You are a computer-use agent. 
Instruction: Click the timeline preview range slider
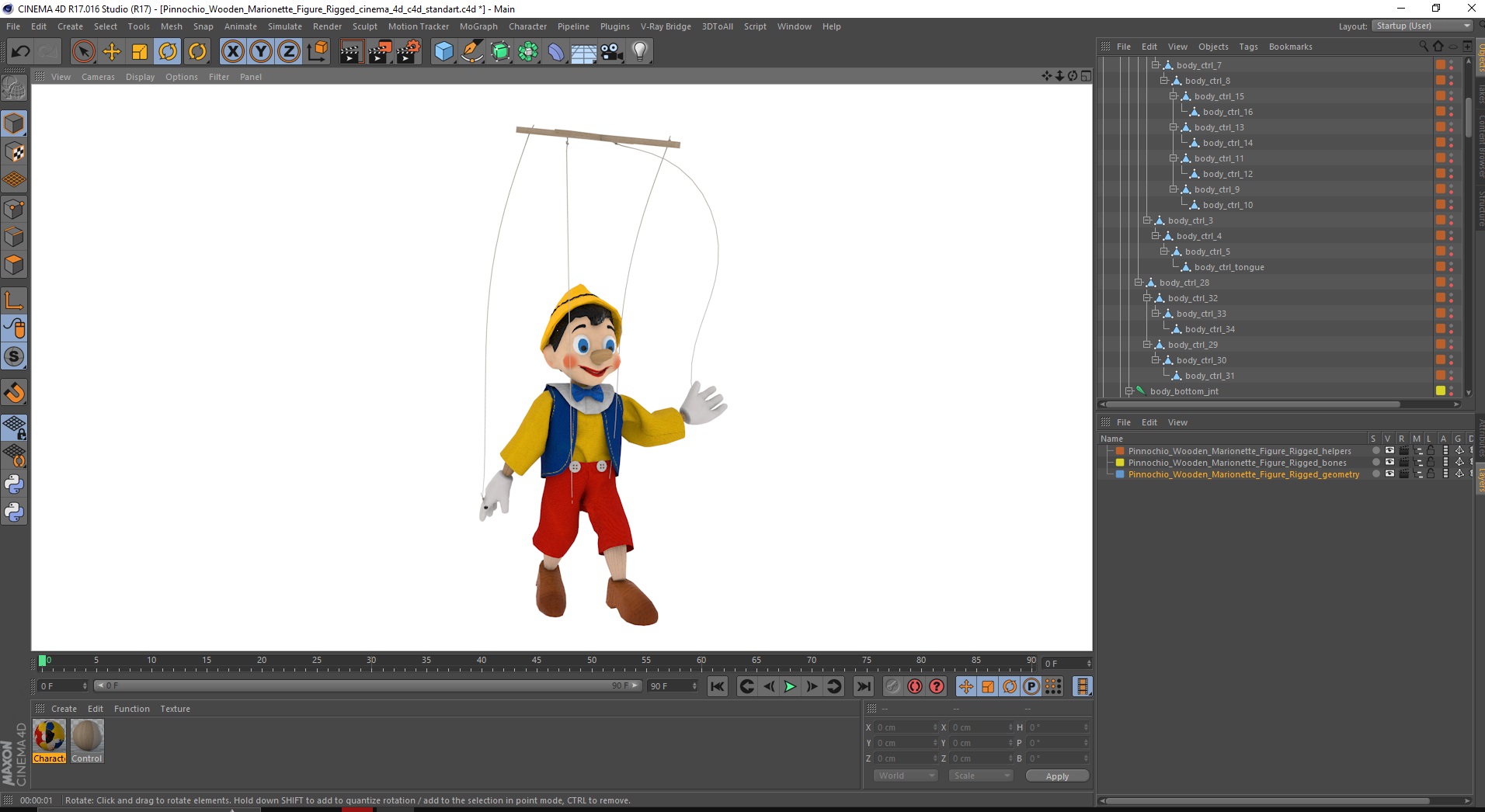coord(367,685)
